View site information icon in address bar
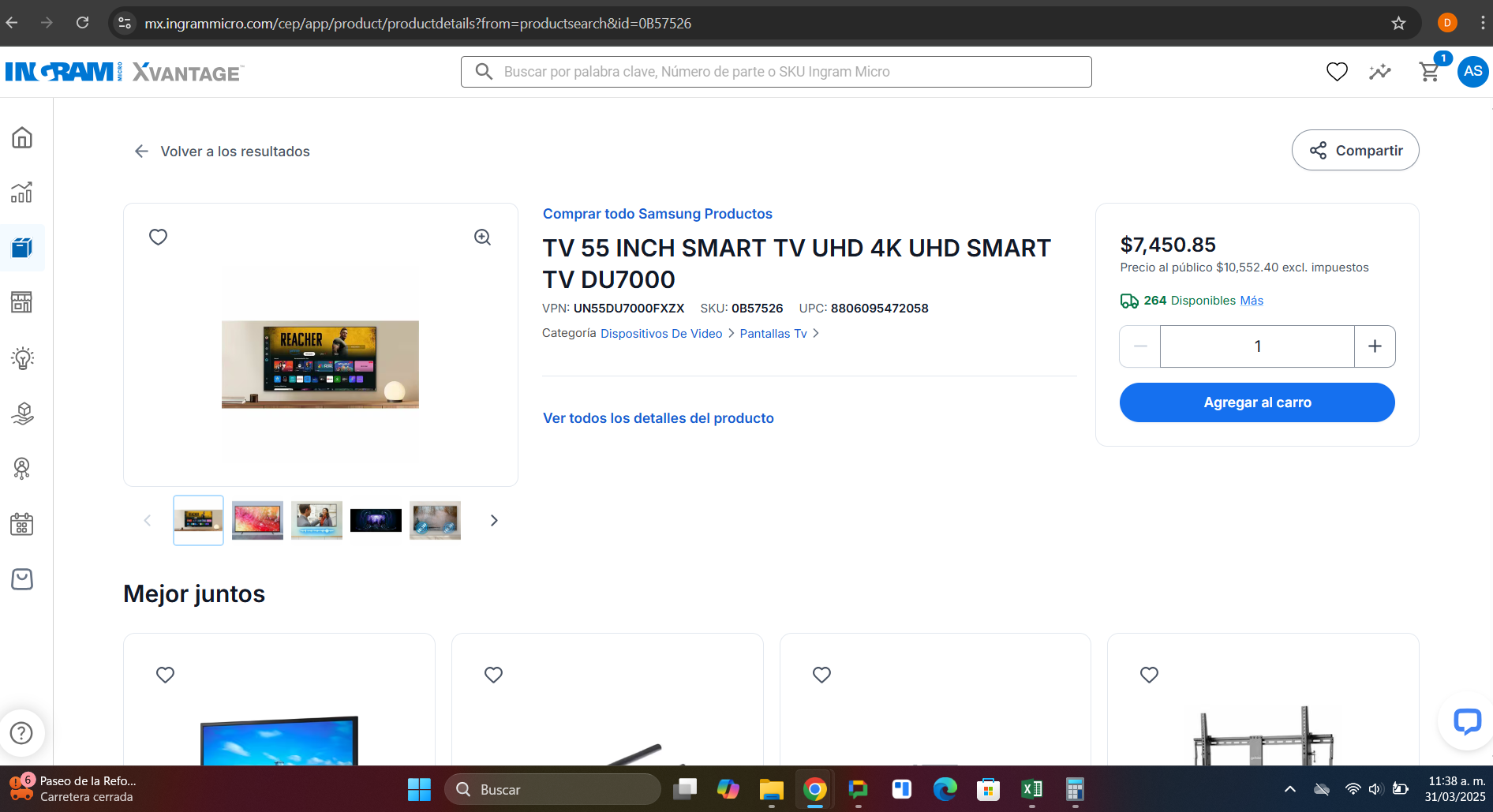1493x812 pixels. (x=125, y=23)
